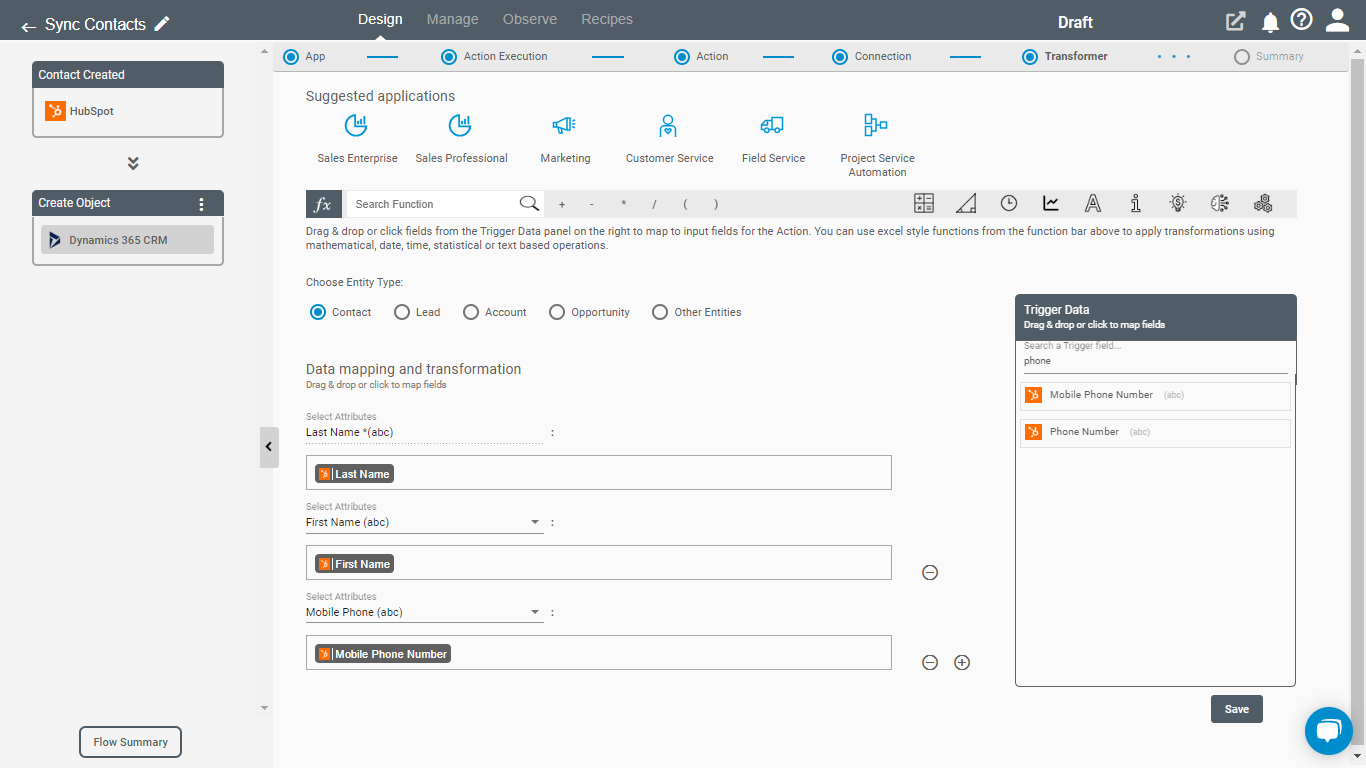
Task: Open the flow in a new window icon
Action: click(1236, 21)
